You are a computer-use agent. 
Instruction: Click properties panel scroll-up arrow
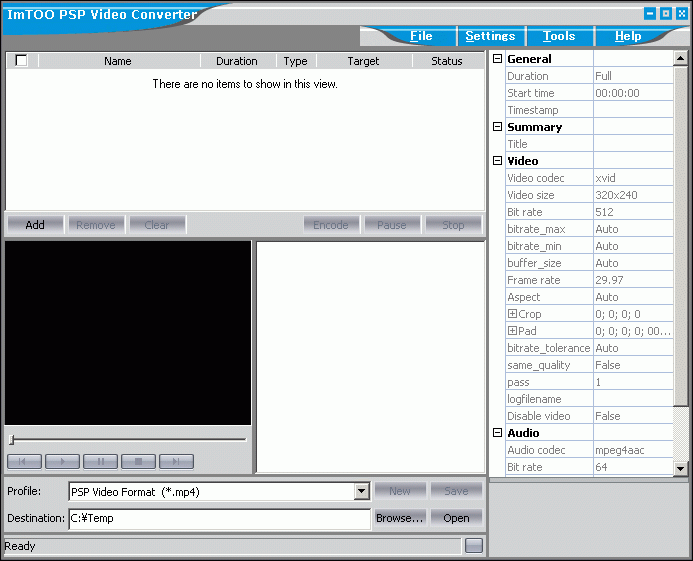tap(680, 58)
